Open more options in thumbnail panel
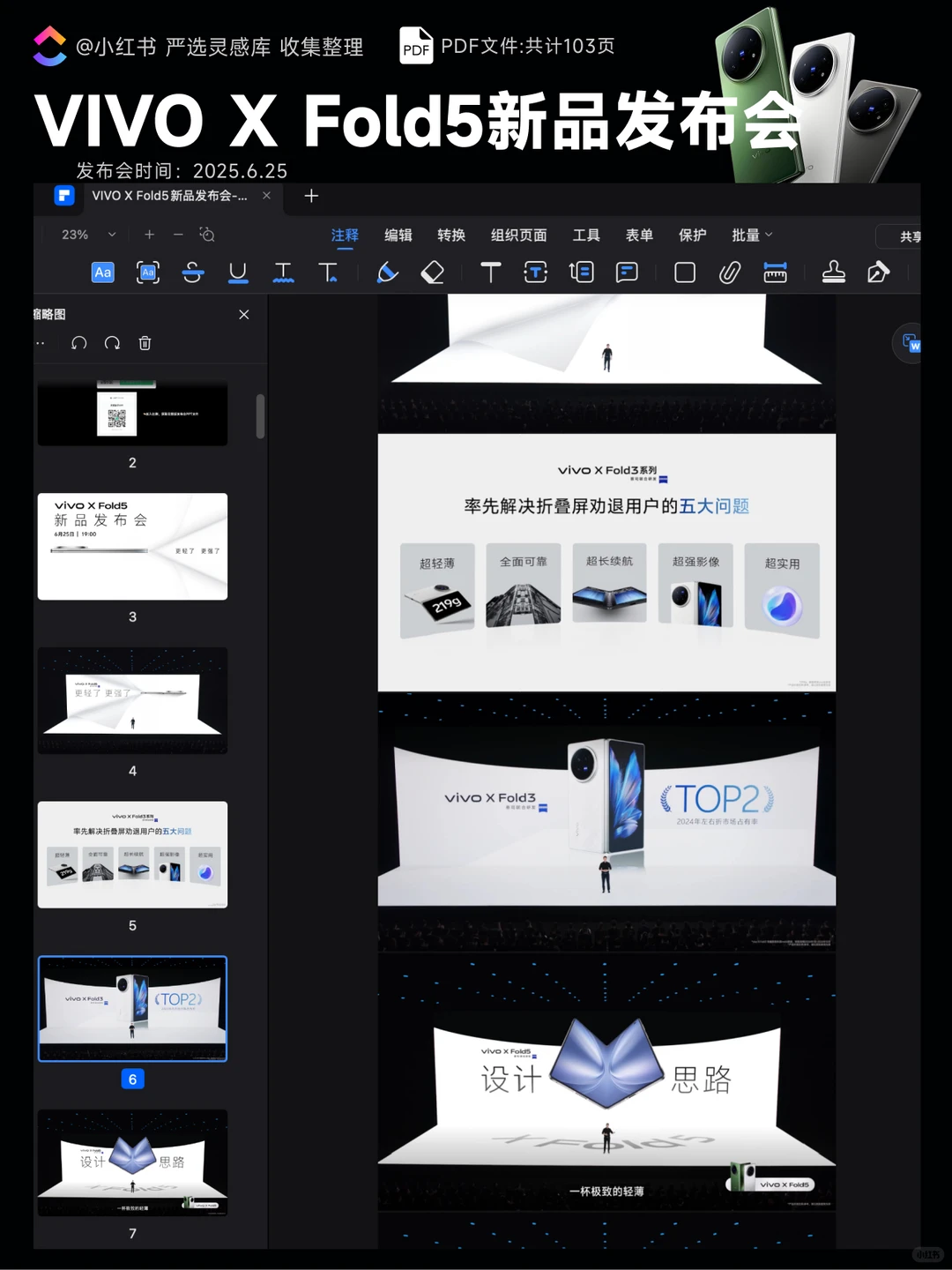 [41, 343]
